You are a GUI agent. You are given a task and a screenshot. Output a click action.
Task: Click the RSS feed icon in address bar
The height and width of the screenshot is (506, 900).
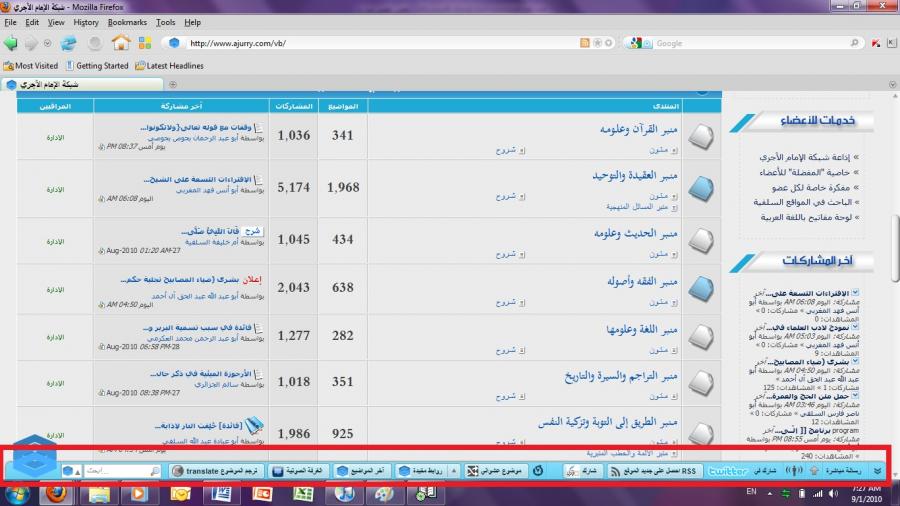[585, 43]
